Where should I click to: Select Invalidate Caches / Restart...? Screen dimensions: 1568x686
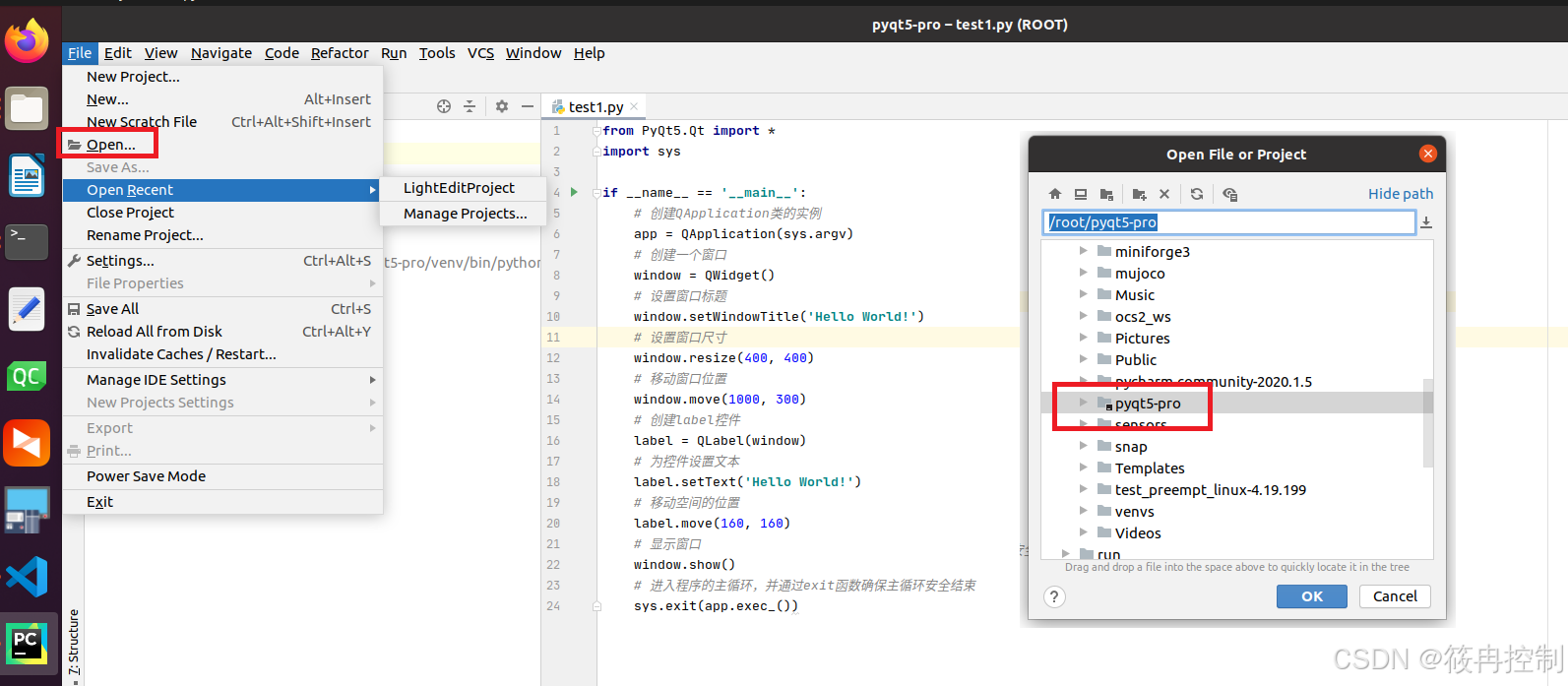222,354
